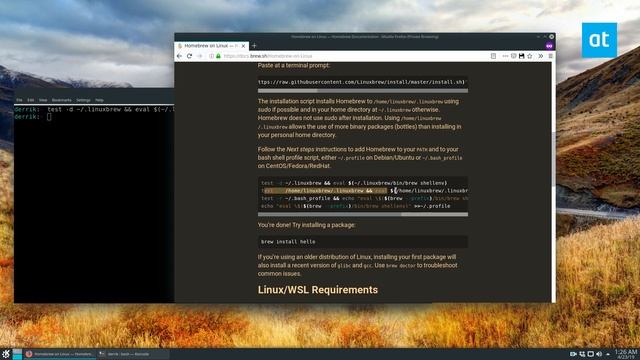Click the system tray camera icon
This screenshot has height=360, width=640.
[x=573, y=354]
